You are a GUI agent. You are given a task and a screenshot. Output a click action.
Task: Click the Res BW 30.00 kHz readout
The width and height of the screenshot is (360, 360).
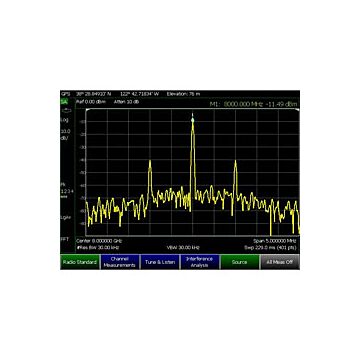point(98,248)
